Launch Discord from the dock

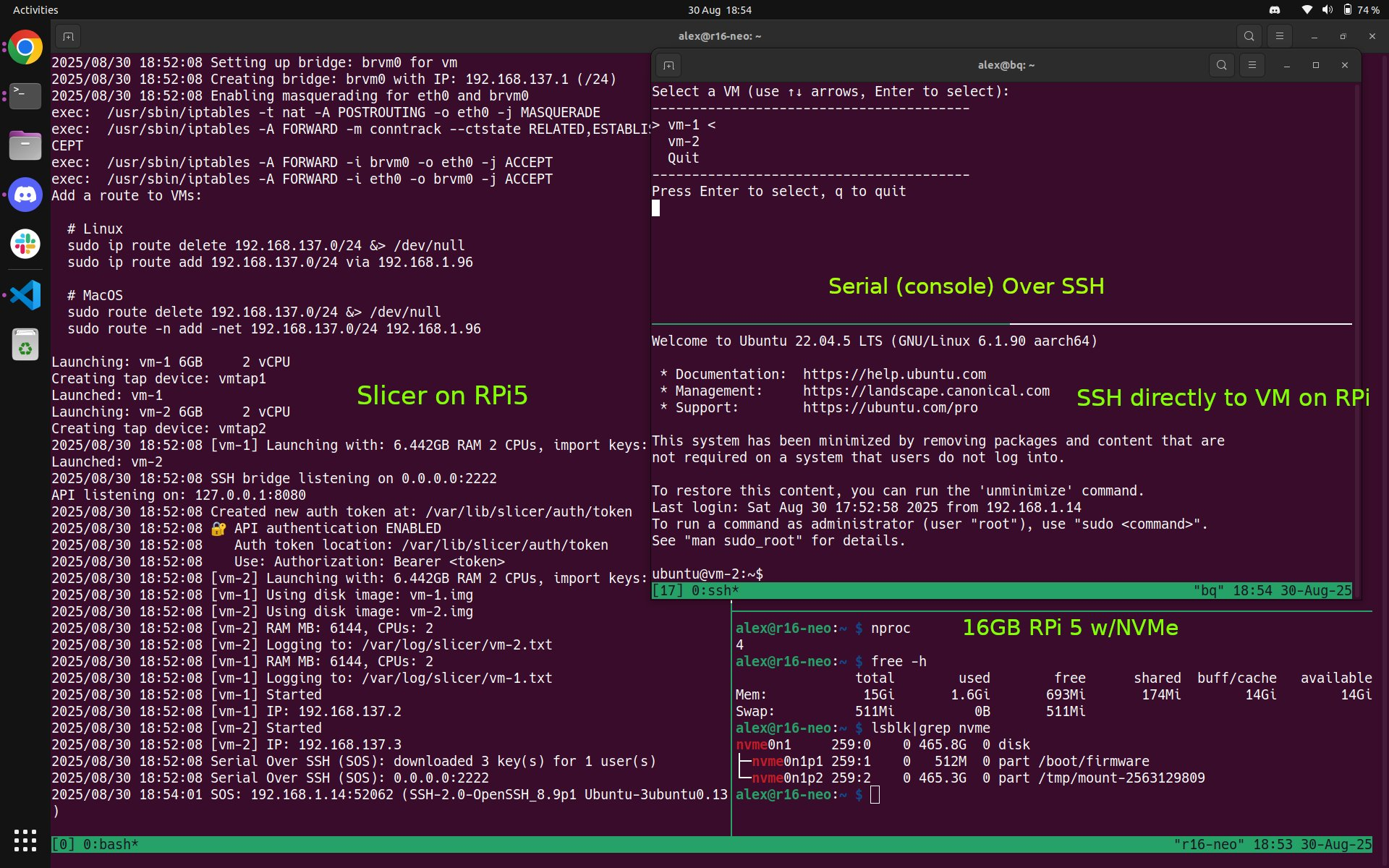pos(25,195)
